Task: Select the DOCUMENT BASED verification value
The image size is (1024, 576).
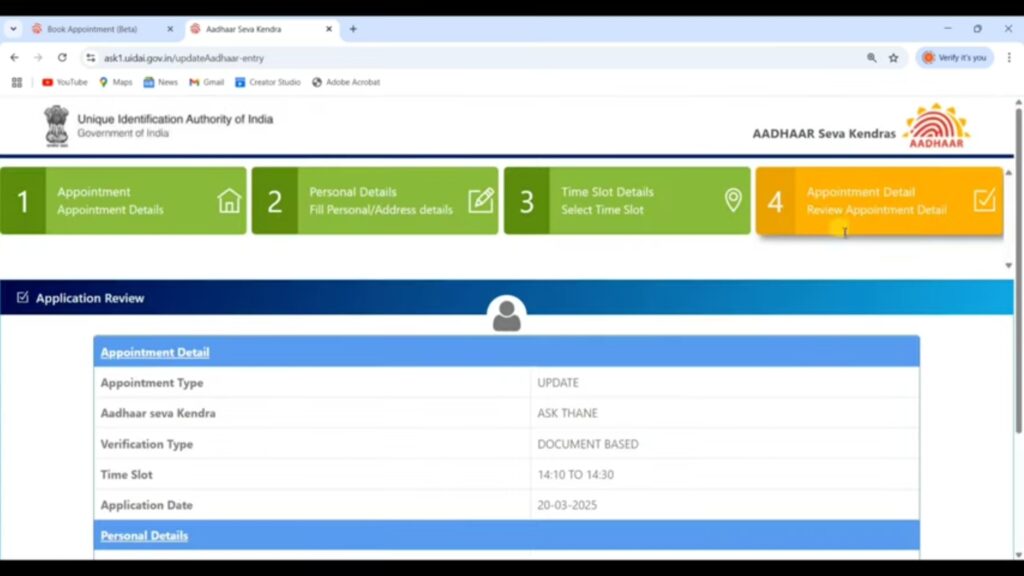Action: (x=588, y=444)
